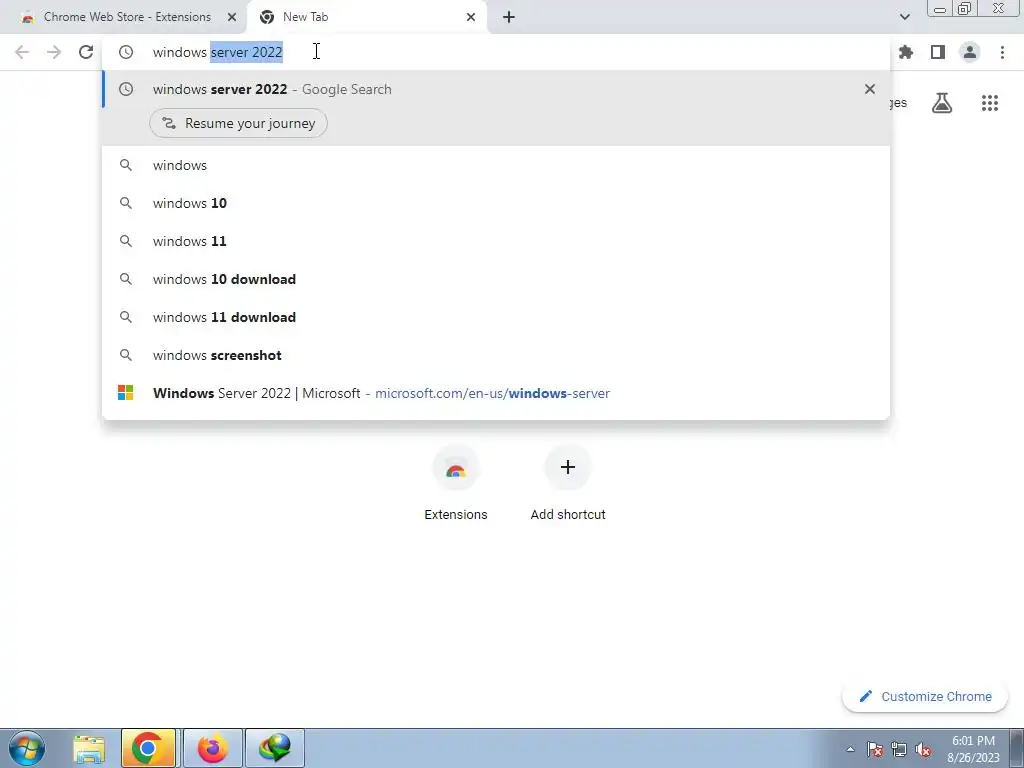The image size is (1024, 768).
Task: Close the Chrome Web Store tab
Action: click(232, 17)
